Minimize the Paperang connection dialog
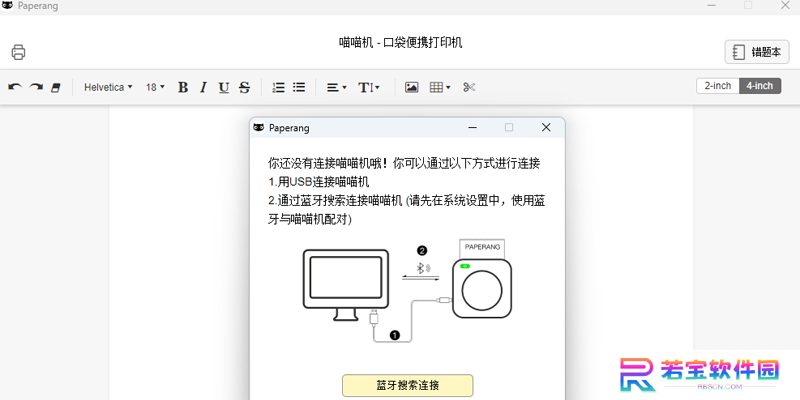This screenshot has height=400, width=800. [473, 128]
